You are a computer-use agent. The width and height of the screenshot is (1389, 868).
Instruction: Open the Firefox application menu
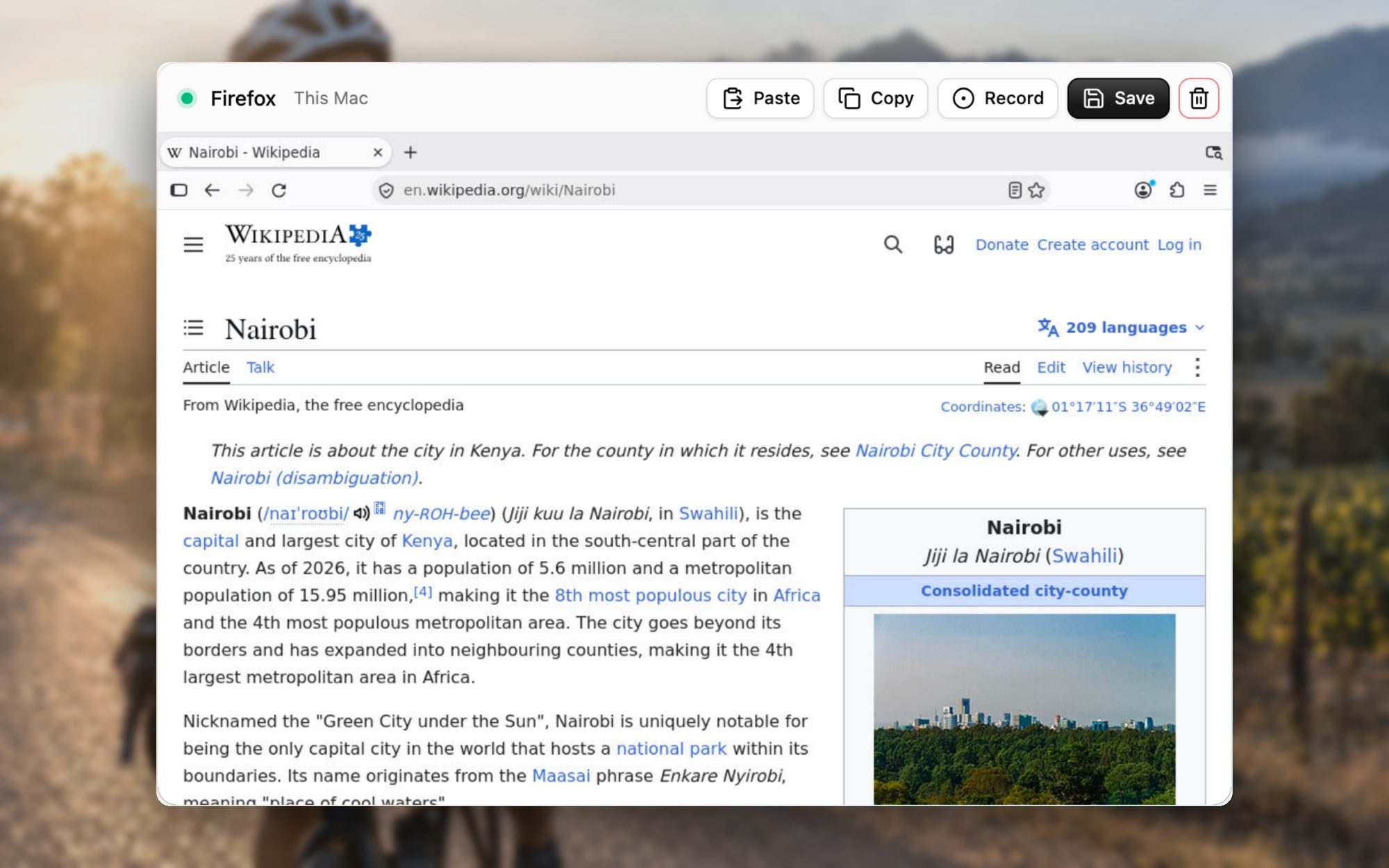pyautogui.click(x=1210, y=190)
